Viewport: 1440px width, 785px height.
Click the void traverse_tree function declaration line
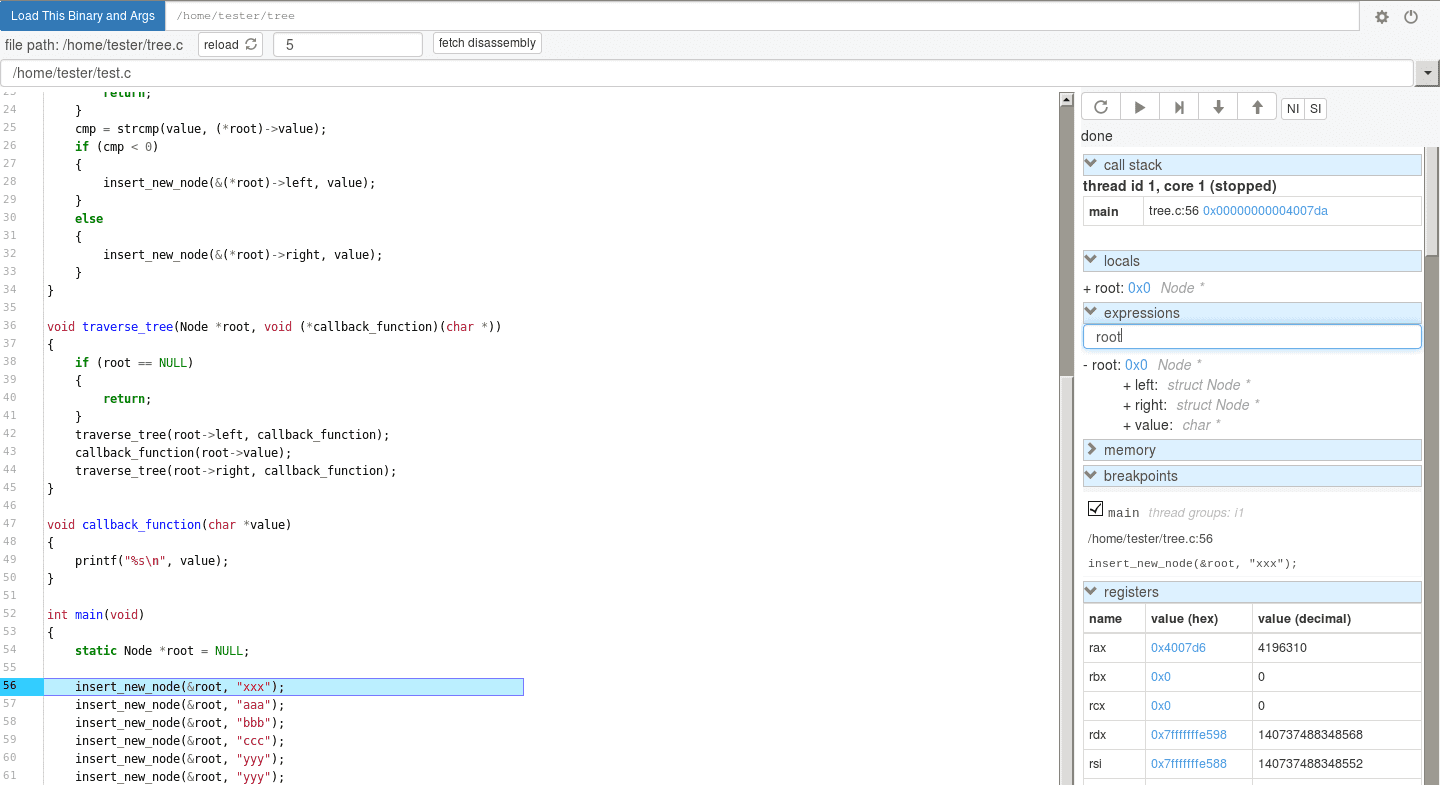[x=274, y=327]
